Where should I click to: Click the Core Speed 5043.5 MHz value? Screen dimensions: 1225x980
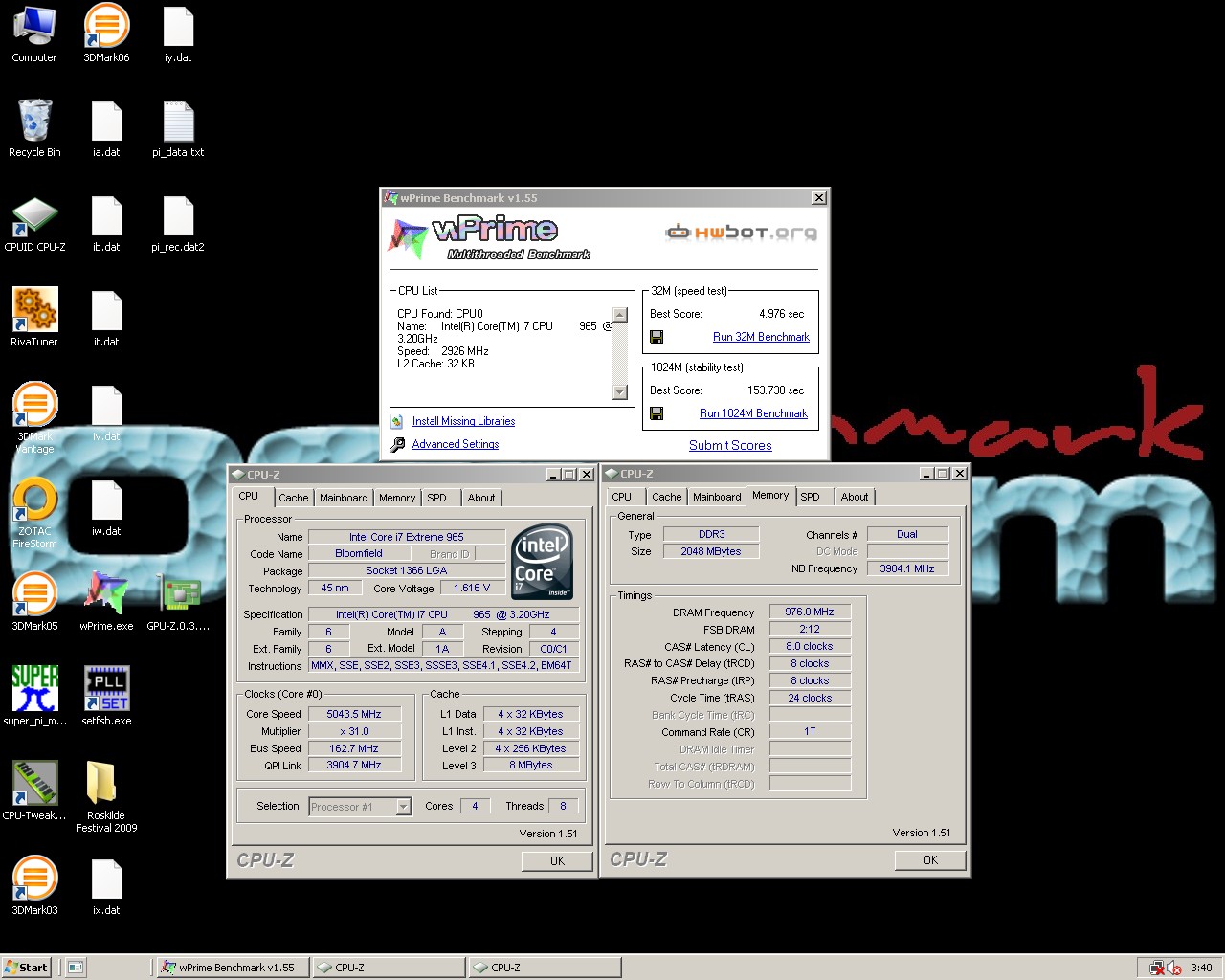tap(354, 714)
